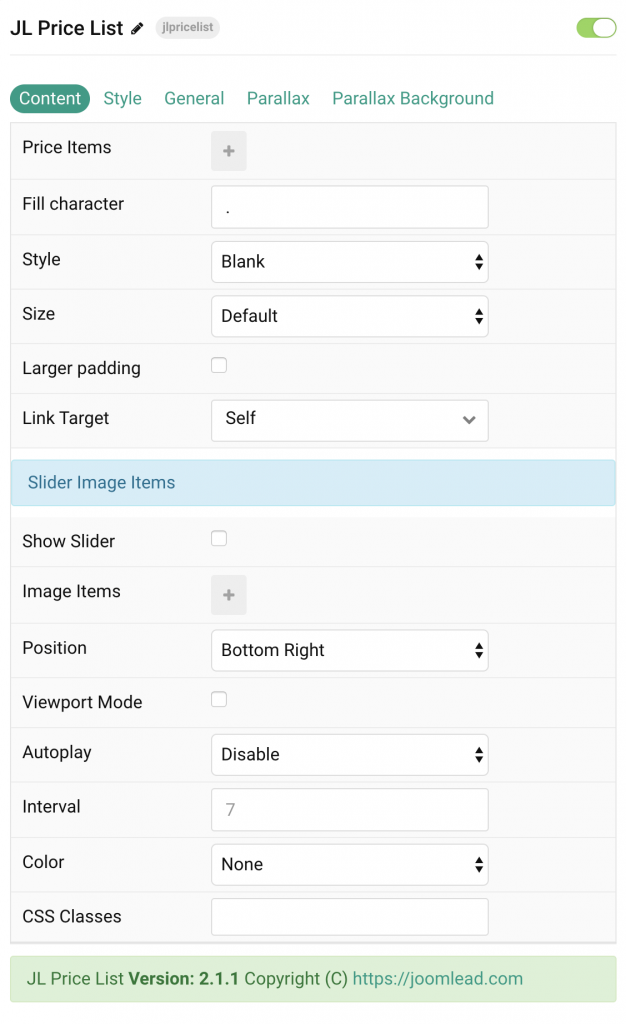Open the Color dropdown set to None
The height and width of the screenshot is (1024, 626).
349,864
